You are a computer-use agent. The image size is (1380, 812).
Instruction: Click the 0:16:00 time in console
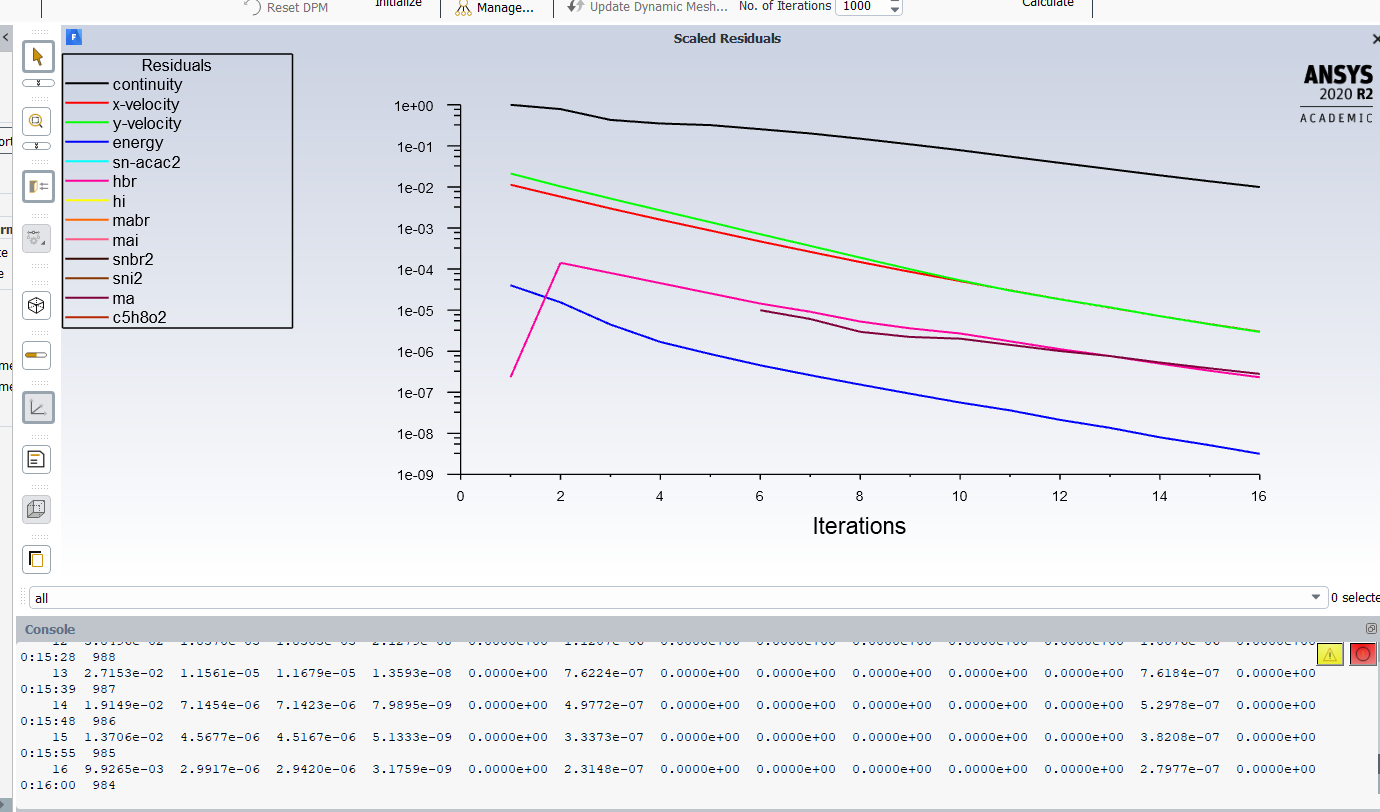point(48,785)
